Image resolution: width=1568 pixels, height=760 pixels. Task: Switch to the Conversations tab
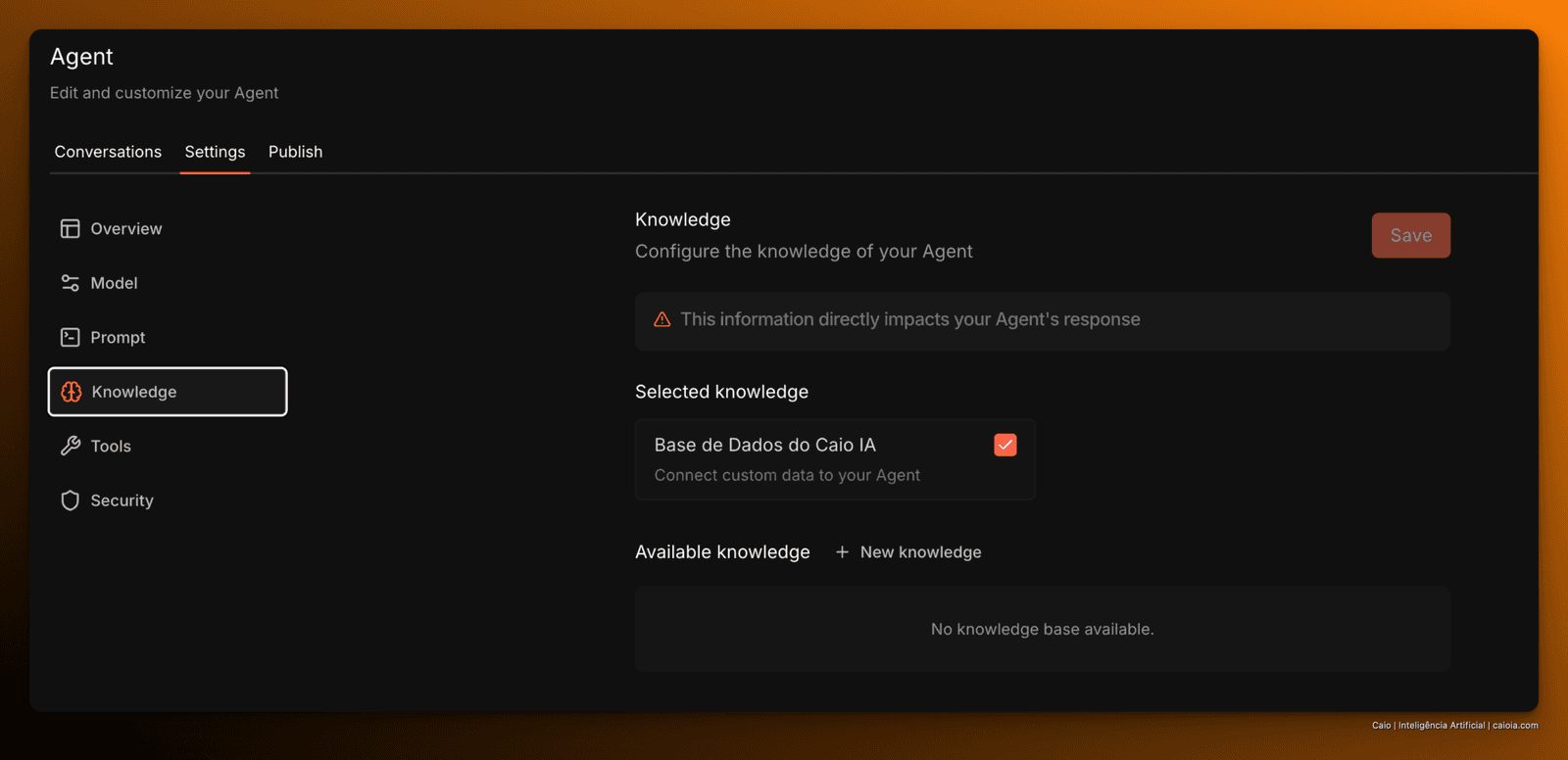pyautogui.click(x=108, y=152)
